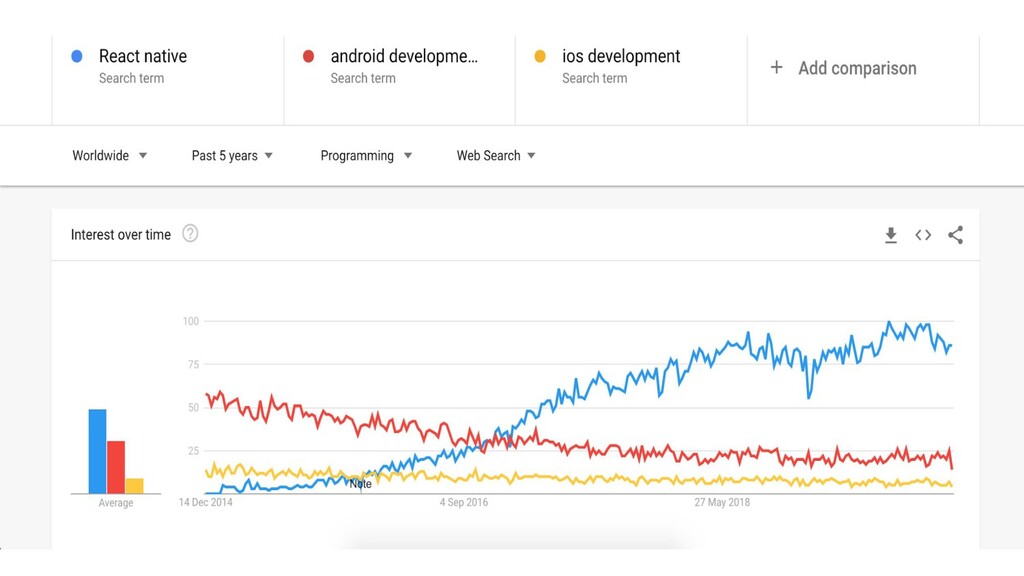This screenshot has height=576, width=1024.
Task: Click the red android development dot
Action: coord(308,57)
